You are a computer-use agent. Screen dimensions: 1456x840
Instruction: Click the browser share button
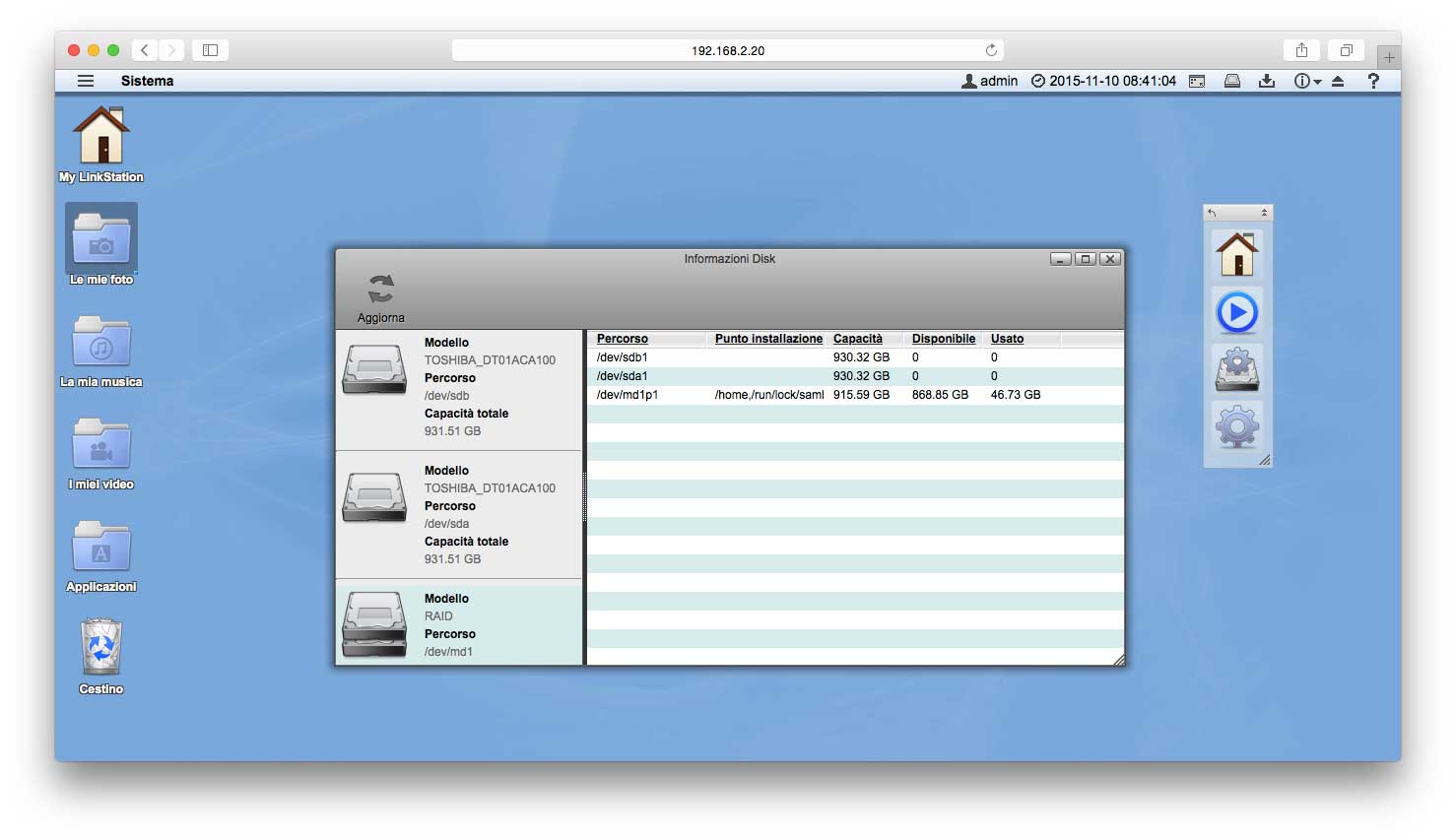tap(1301, 50)
